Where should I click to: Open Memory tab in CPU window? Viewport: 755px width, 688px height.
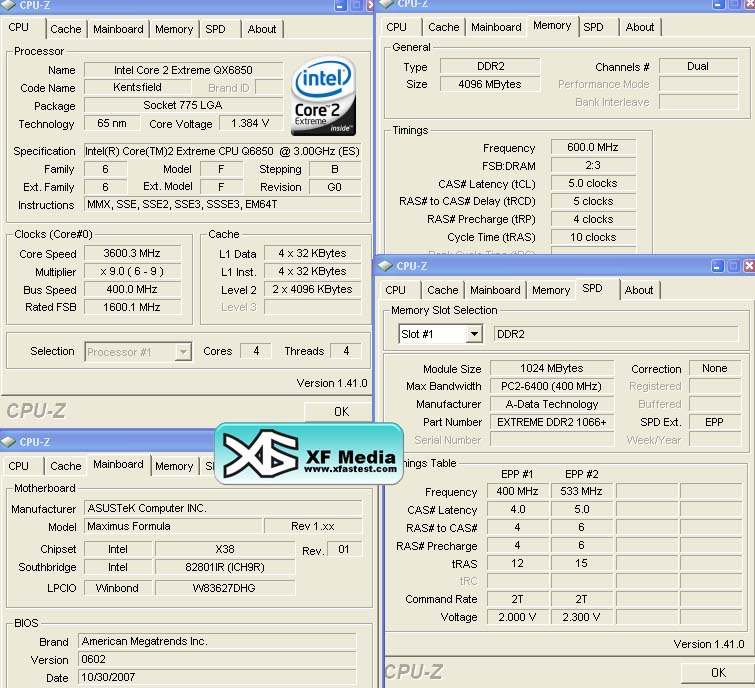[x=174, y=29]
